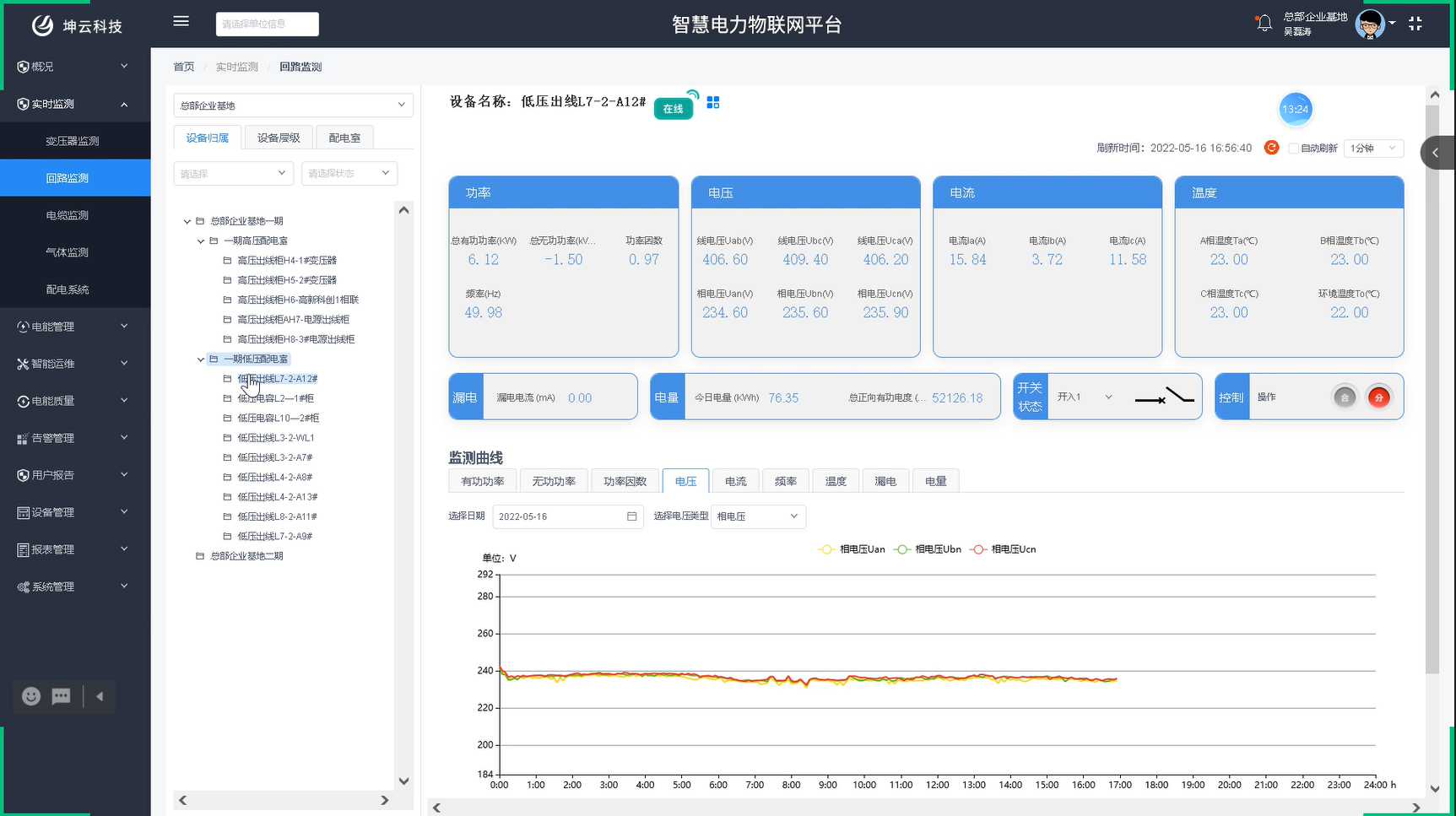The width and height of the screenshot is (1456, 816).
Task: Select tree item 低压电容L2—1#柜
Action: tap(275, 398)
